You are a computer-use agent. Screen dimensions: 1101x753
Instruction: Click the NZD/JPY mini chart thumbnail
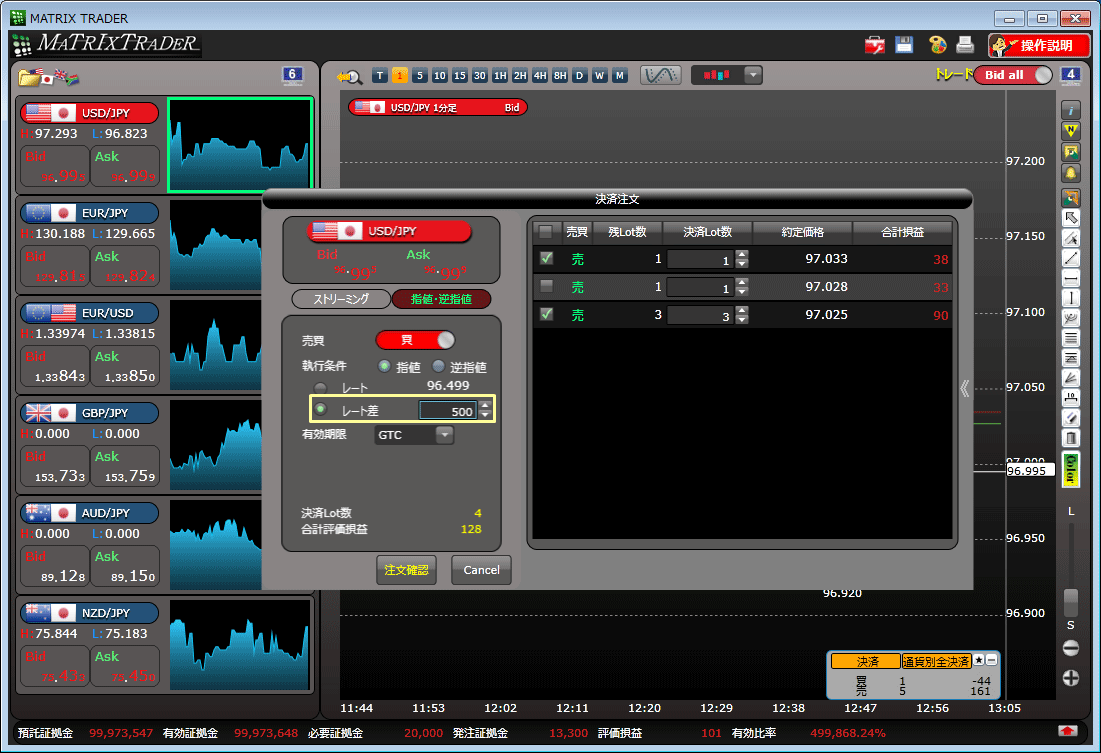point(239,645)
